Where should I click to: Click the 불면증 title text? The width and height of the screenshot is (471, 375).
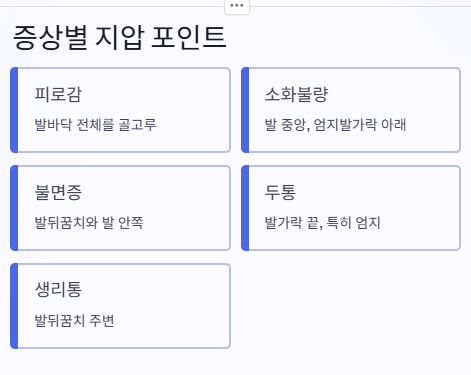58,192
